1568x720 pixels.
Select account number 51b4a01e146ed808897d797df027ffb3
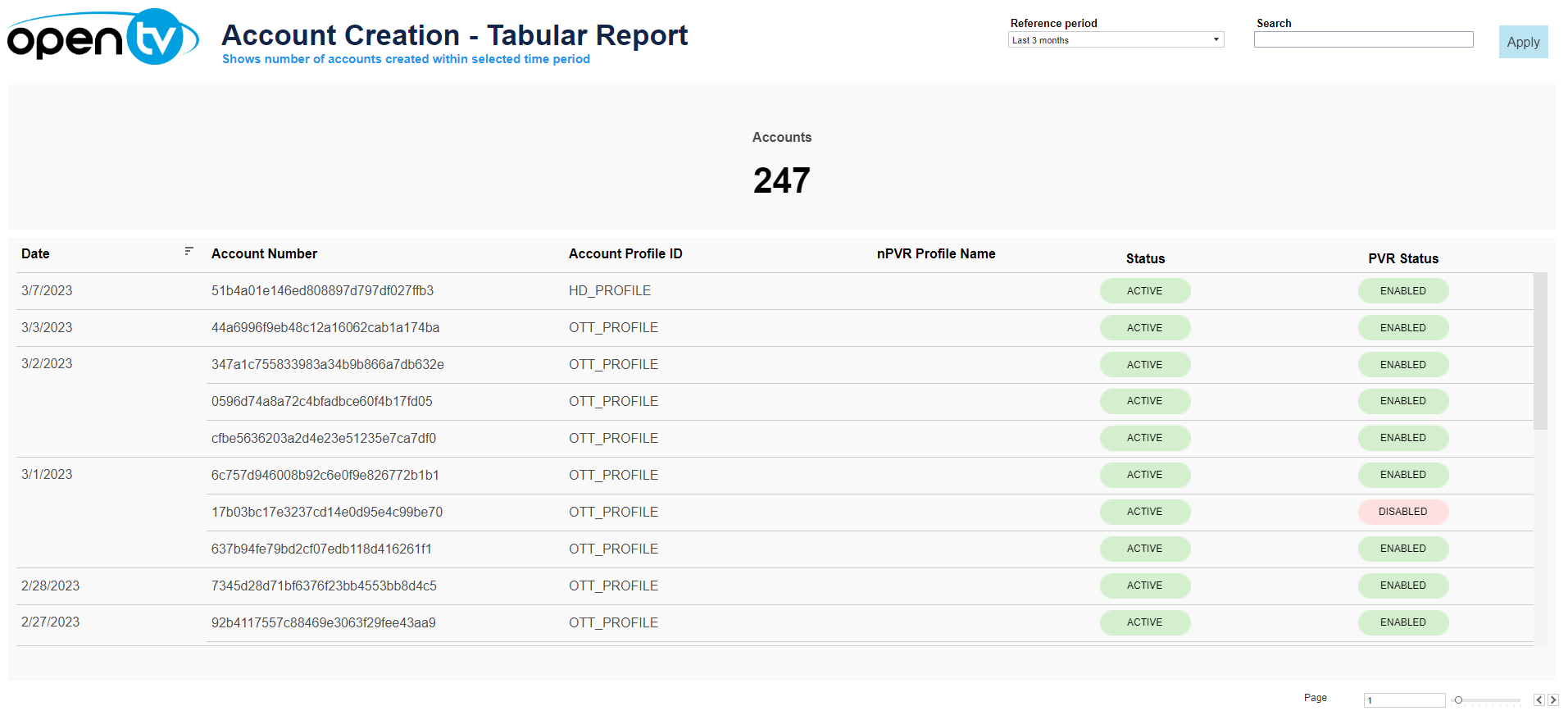point(322,291)
